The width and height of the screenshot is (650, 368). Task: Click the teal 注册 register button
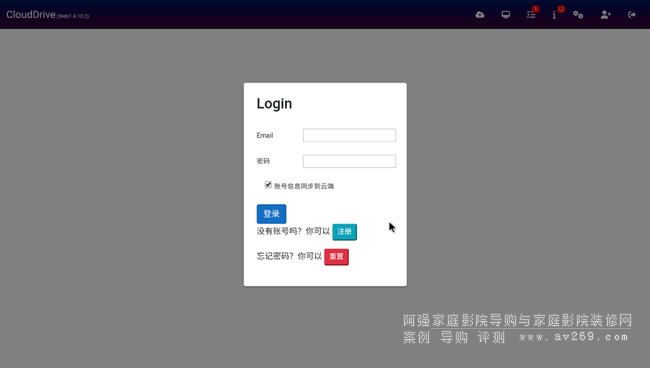344,232
